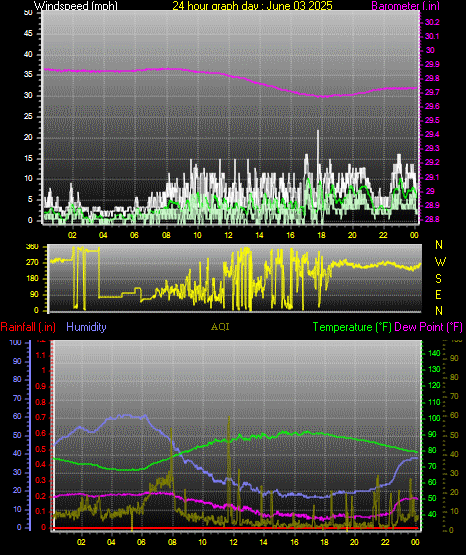Viewport: 466px width, 555px height.
Task: Select the "24 hour graph day : June 03 2025" heading
Action: point(252,6)
